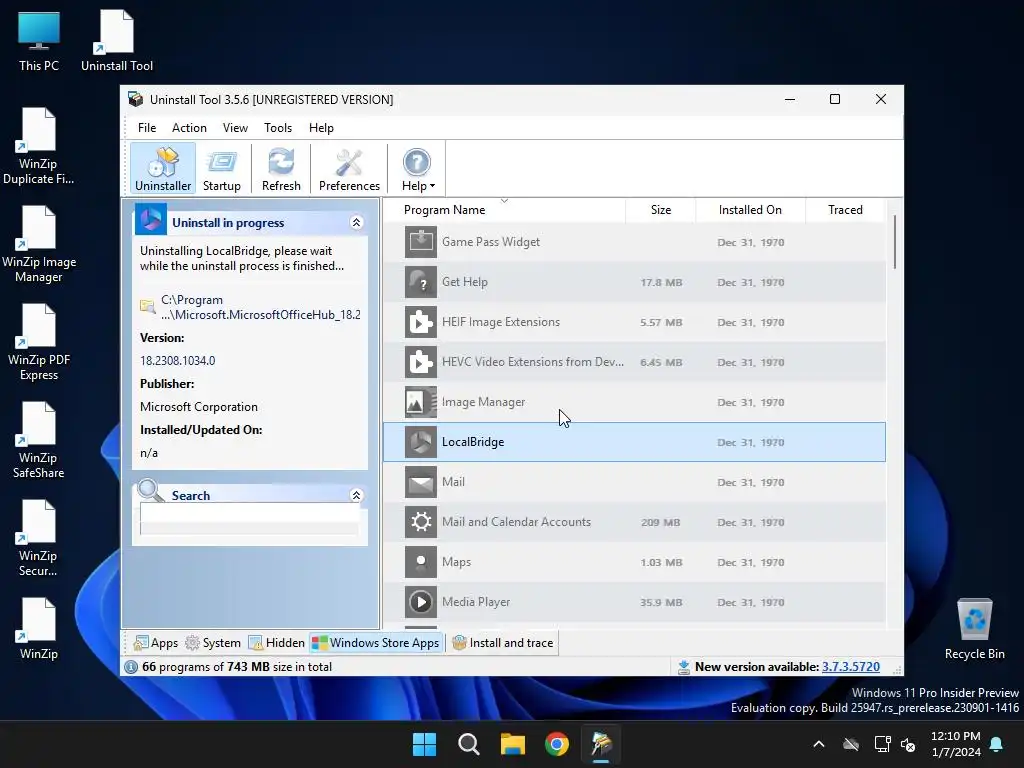Screen dimensions: 1024x768
Task: Launch Chrome from the taskbar
Action: pyautogui.click(x=557, y=744)
